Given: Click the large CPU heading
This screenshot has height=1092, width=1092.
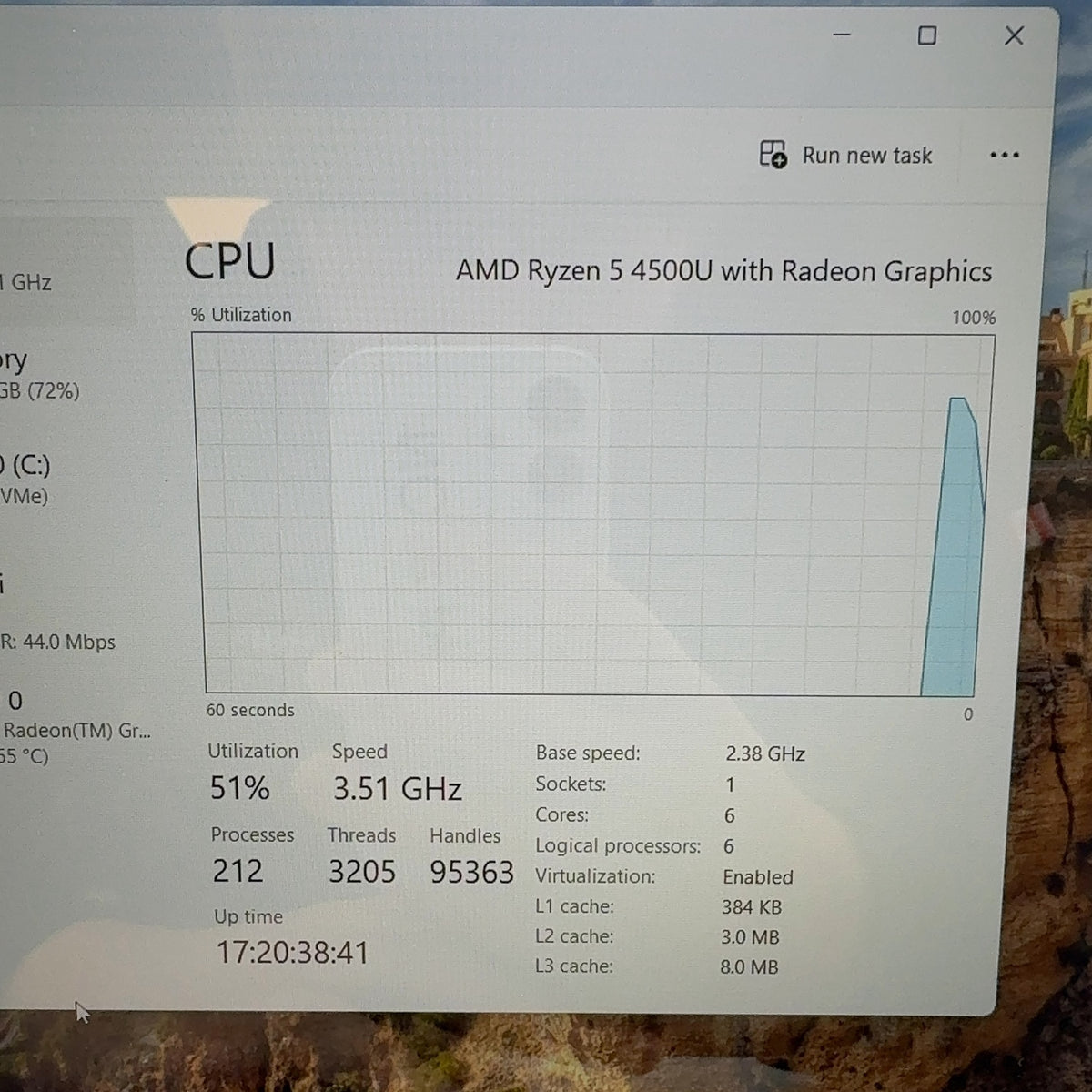Looking at the screenshot, I should click(x=229, y=262).
